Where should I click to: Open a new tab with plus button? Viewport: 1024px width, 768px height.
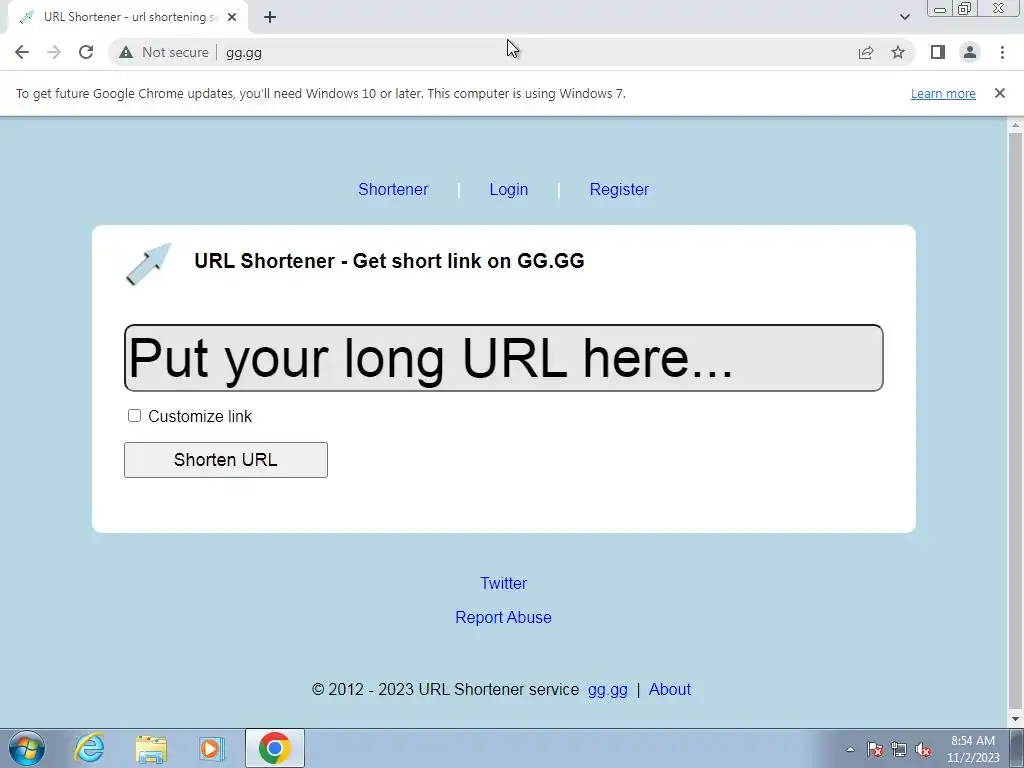(270, 17)
